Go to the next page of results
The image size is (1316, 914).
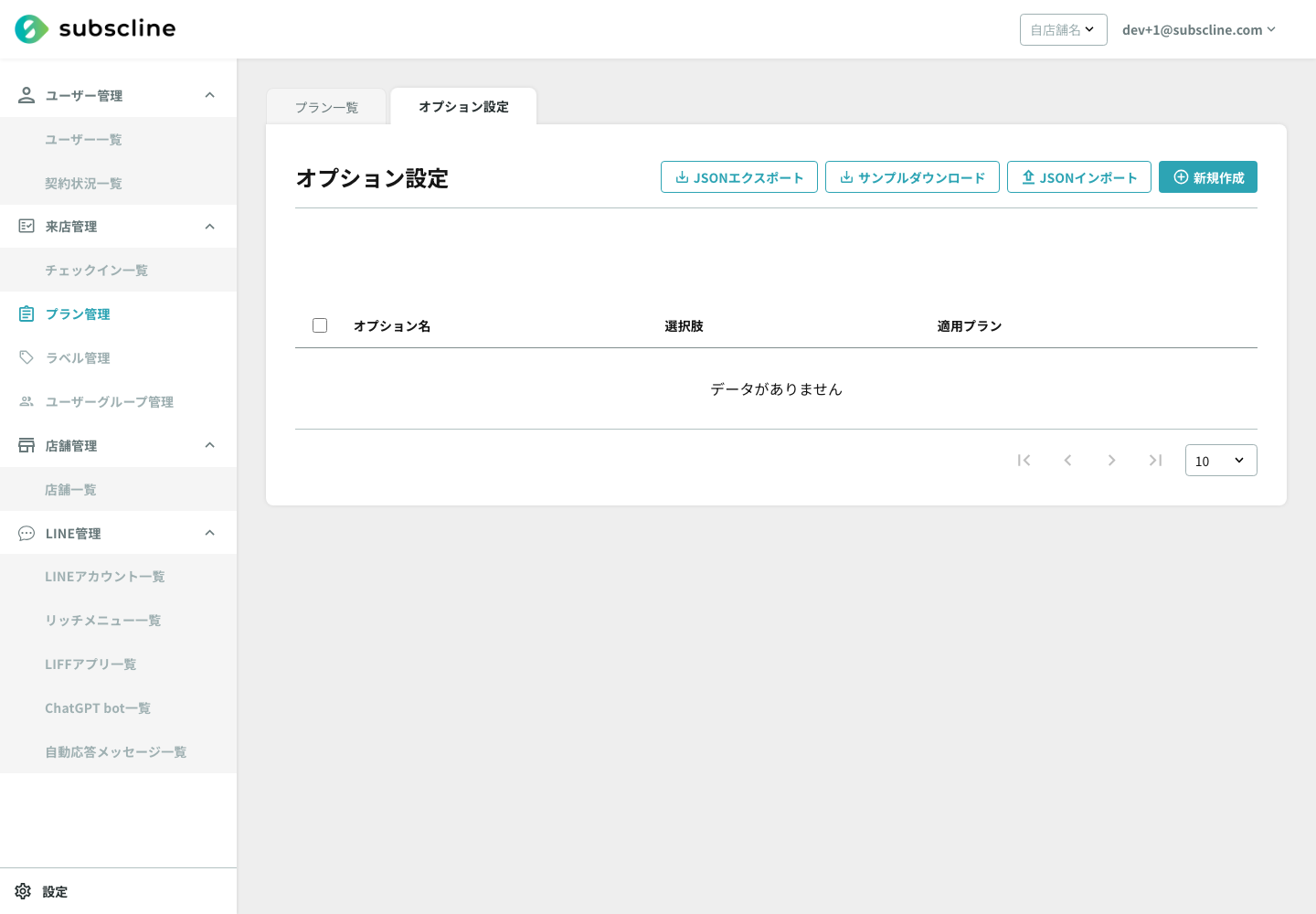pyautogui.click(x=1111, y=460)
